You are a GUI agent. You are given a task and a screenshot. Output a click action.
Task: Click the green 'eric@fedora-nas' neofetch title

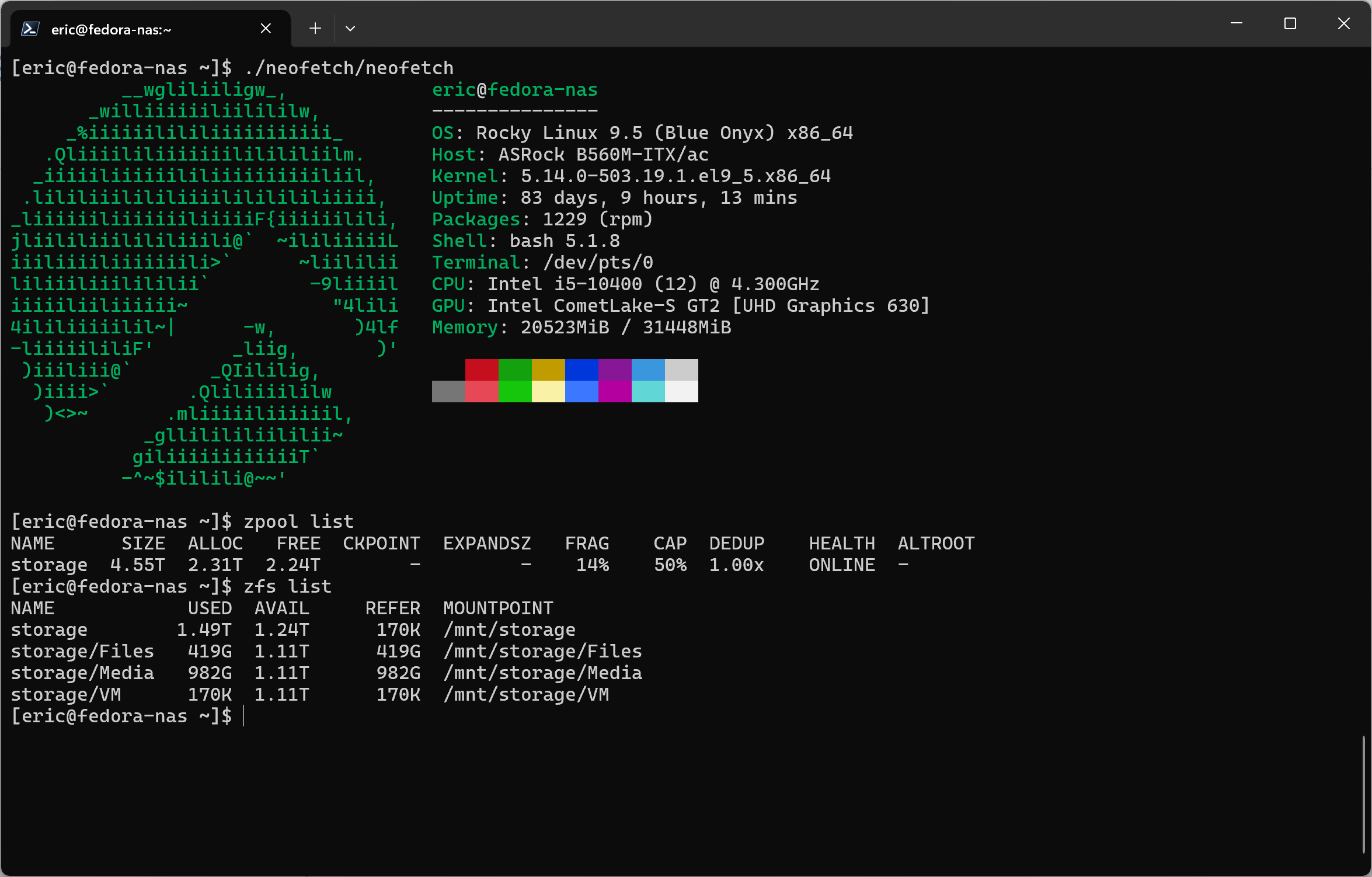point(515,89)
